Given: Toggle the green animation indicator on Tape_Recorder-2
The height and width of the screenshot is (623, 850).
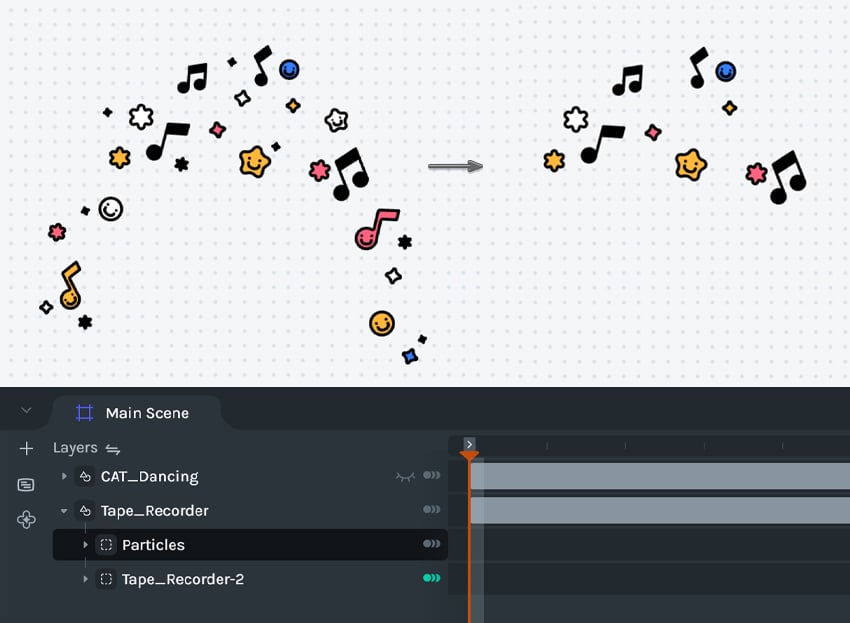Looking at the screenshot, I should [x=432, y=578].
